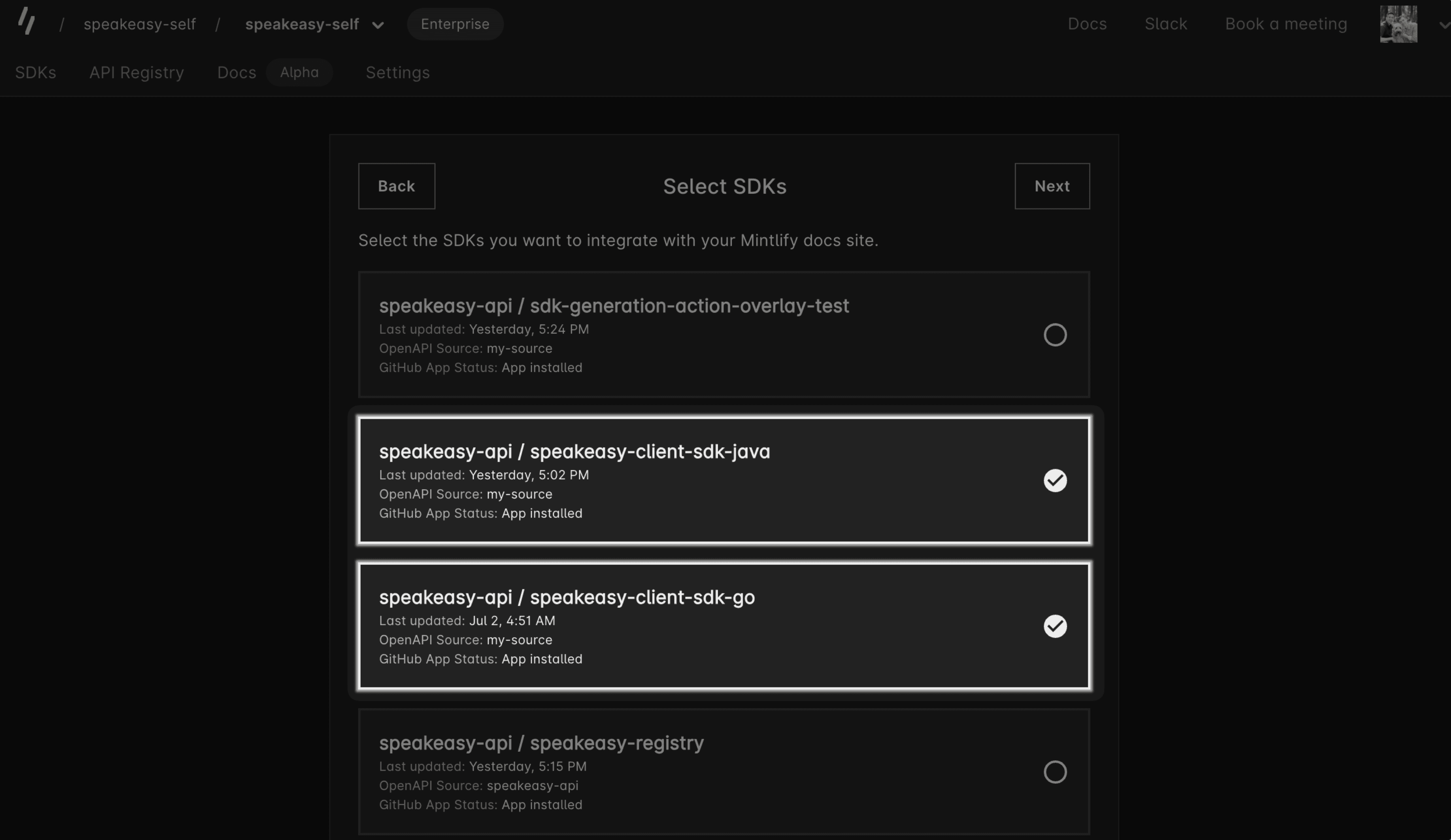Click the unselected radio button for sdk-generation-action-overlay-test
This screenshot has width=1451, height=840.
[x=1055, y=334]
